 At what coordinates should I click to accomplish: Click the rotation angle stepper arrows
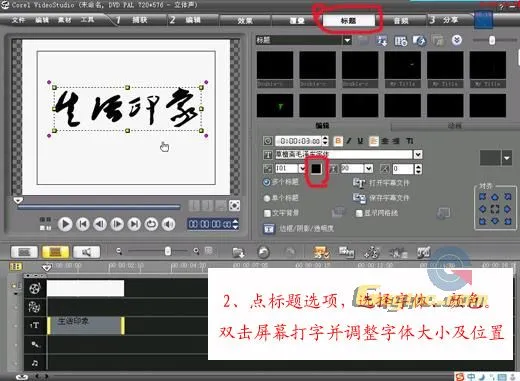point(419,169)
